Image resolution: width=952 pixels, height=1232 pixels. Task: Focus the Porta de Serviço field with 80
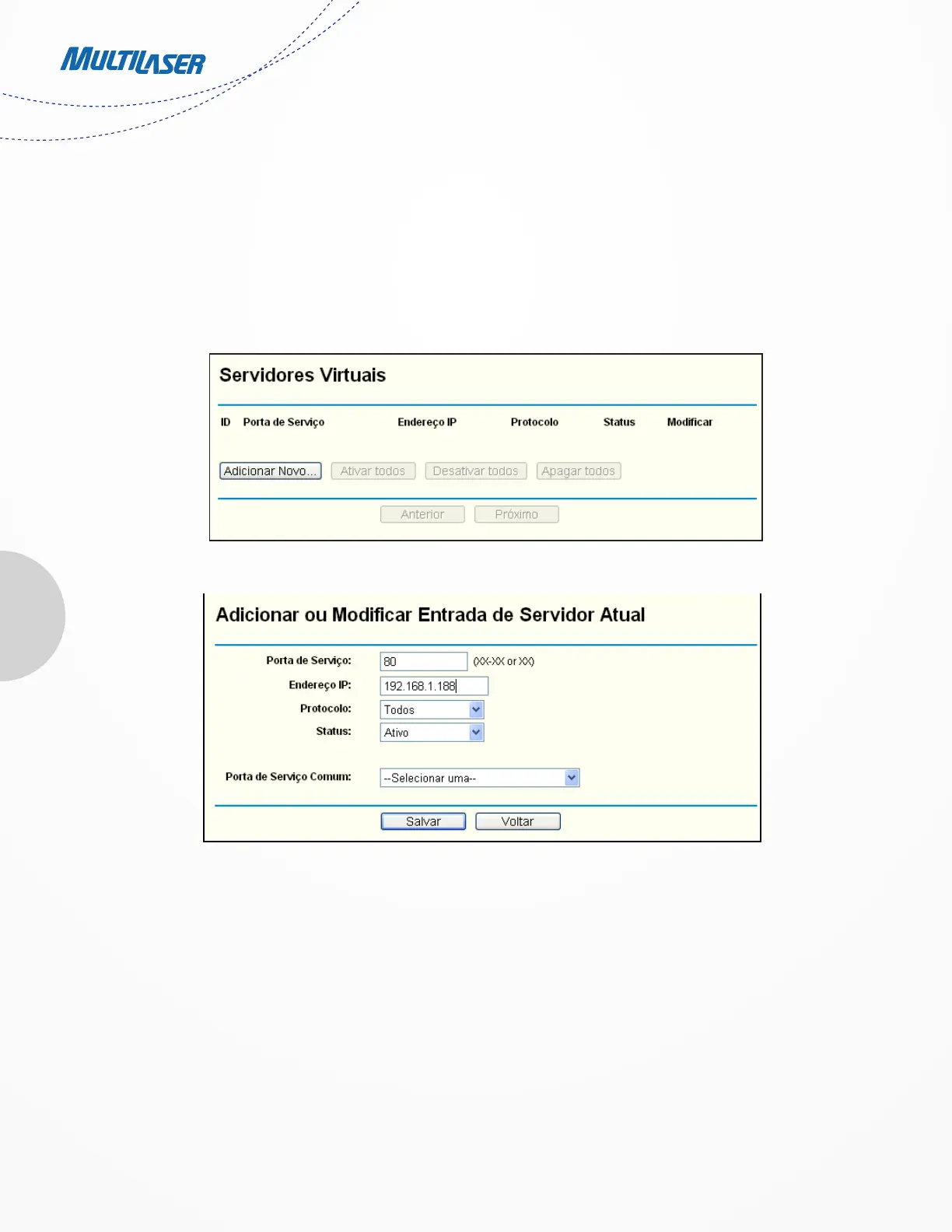click(423, 661)
